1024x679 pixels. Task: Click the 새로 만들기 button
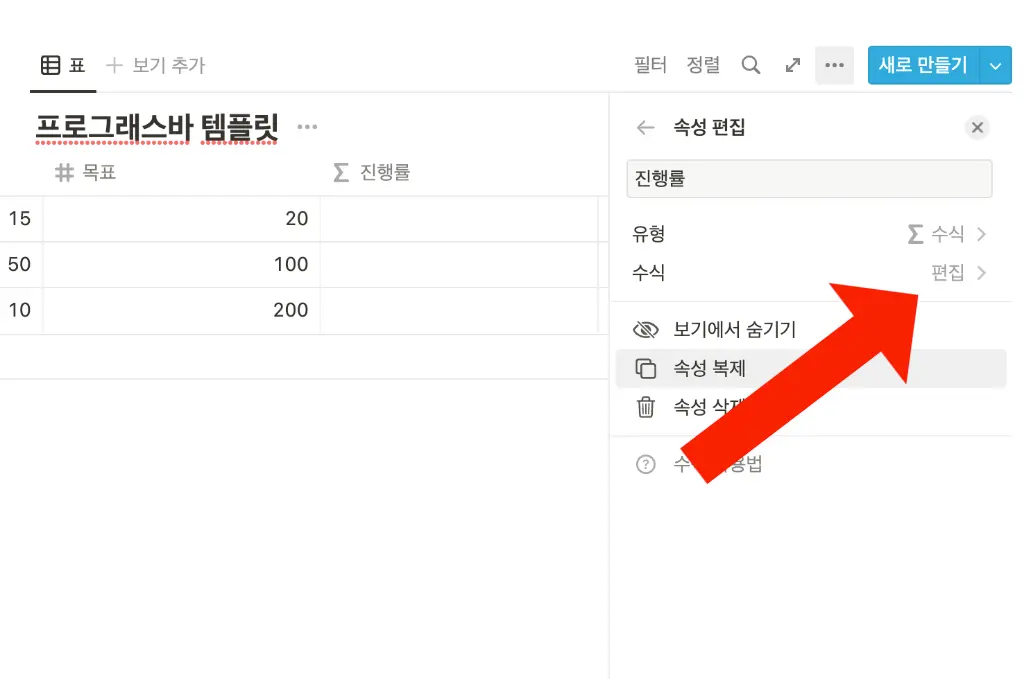[x=922, y=66]
